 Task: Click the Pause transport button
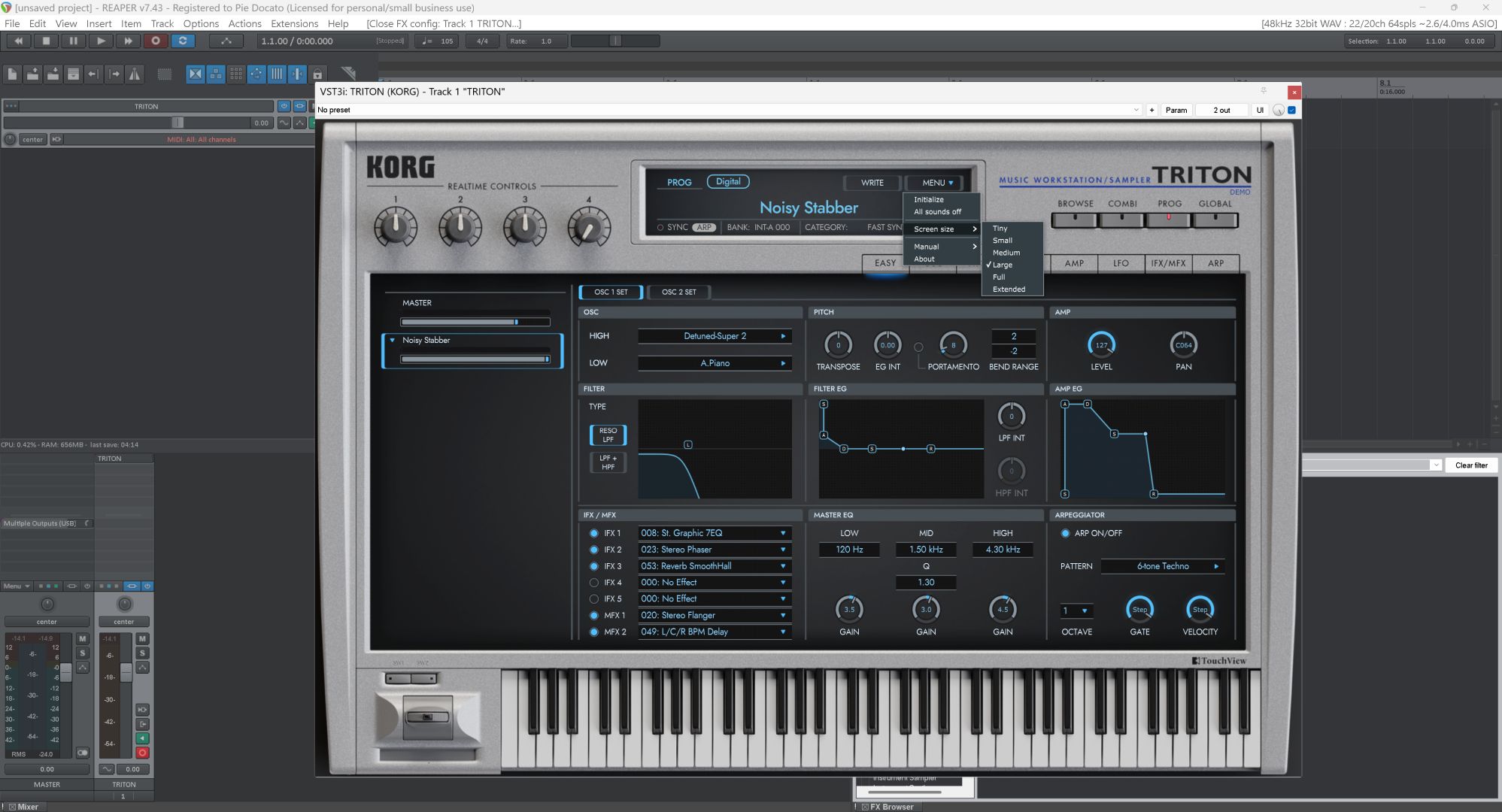tap(73, 41)
